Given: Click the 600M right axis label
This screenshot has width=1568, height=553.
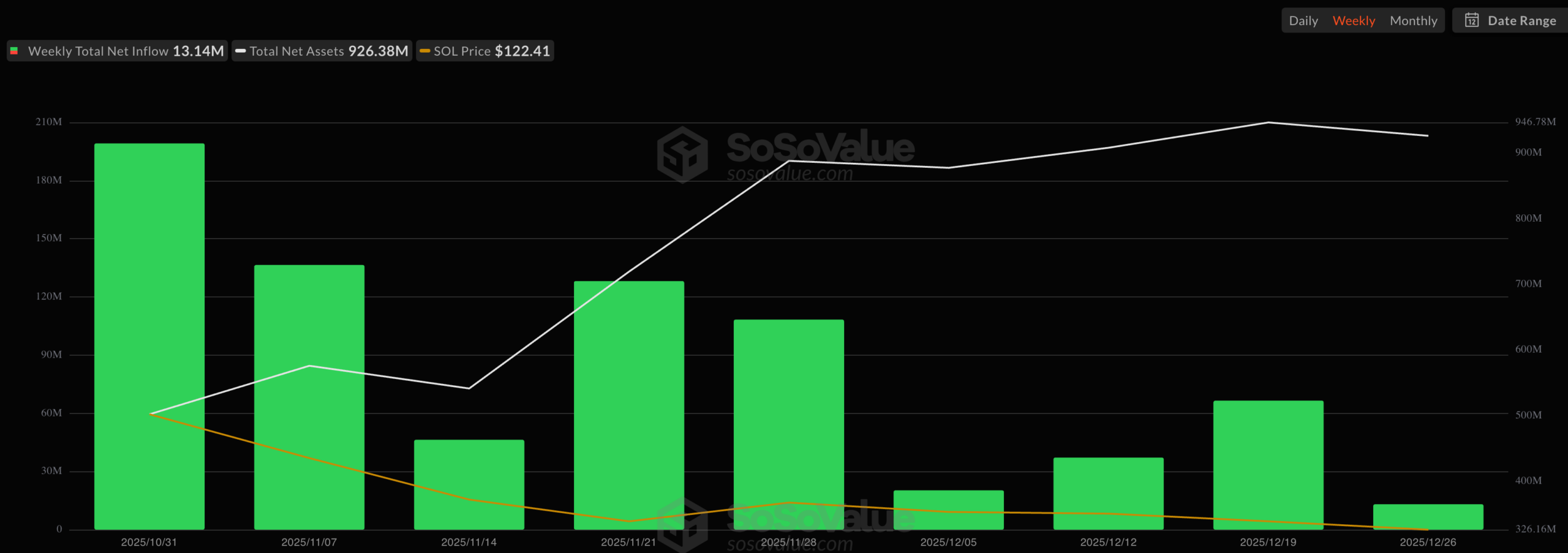Looking at the screenshot, I should (x=1529, y=349).
